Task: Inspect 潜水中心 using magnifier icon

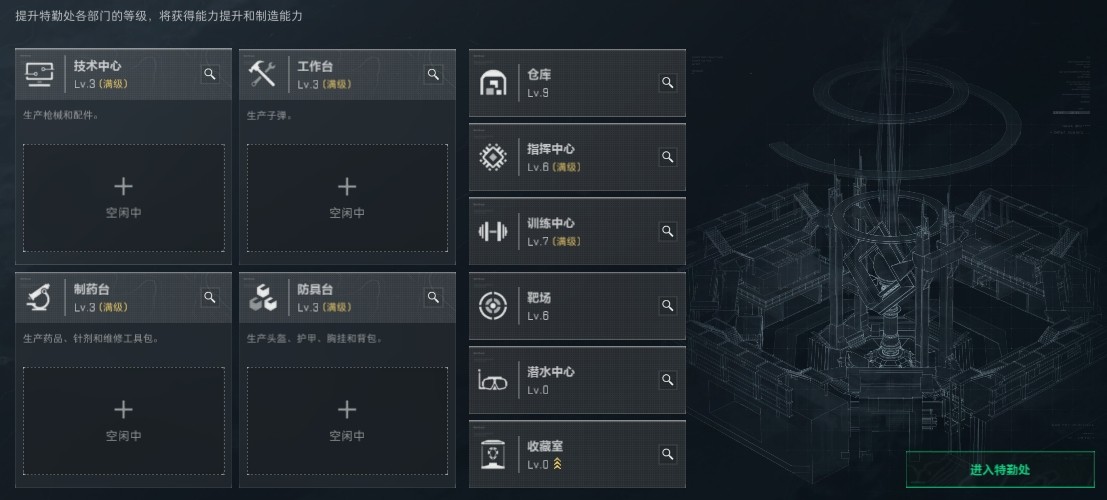Action: click(667, 380)
